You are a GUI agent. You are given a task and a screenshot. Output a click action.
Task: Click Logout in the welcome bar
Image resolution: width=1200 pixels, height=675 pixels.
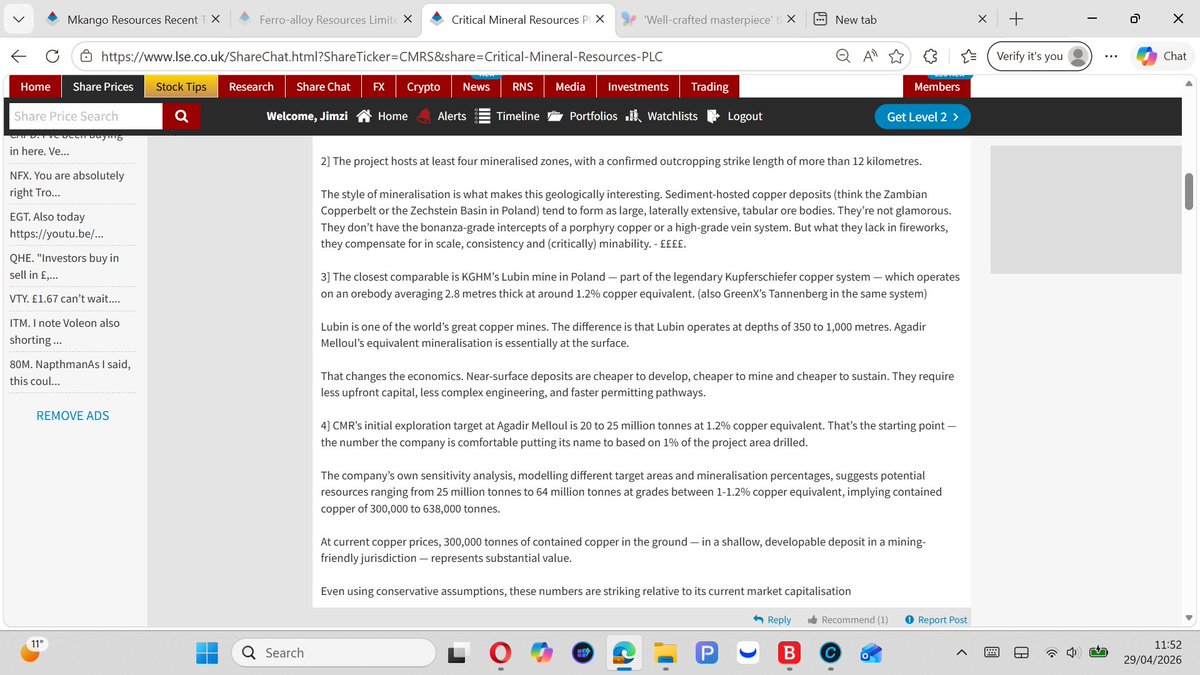pos(734,116)
